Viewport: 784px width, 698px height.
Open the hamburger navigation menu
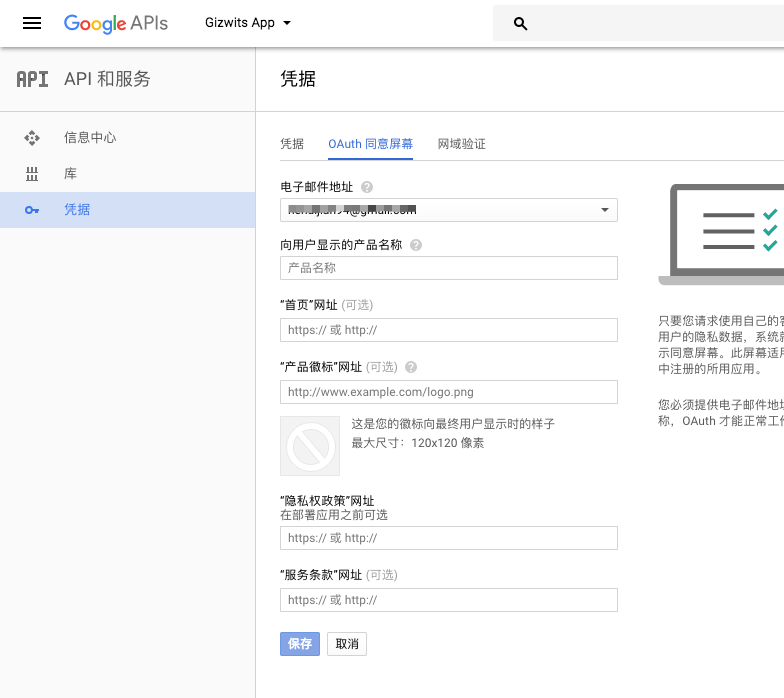(32, 23)
